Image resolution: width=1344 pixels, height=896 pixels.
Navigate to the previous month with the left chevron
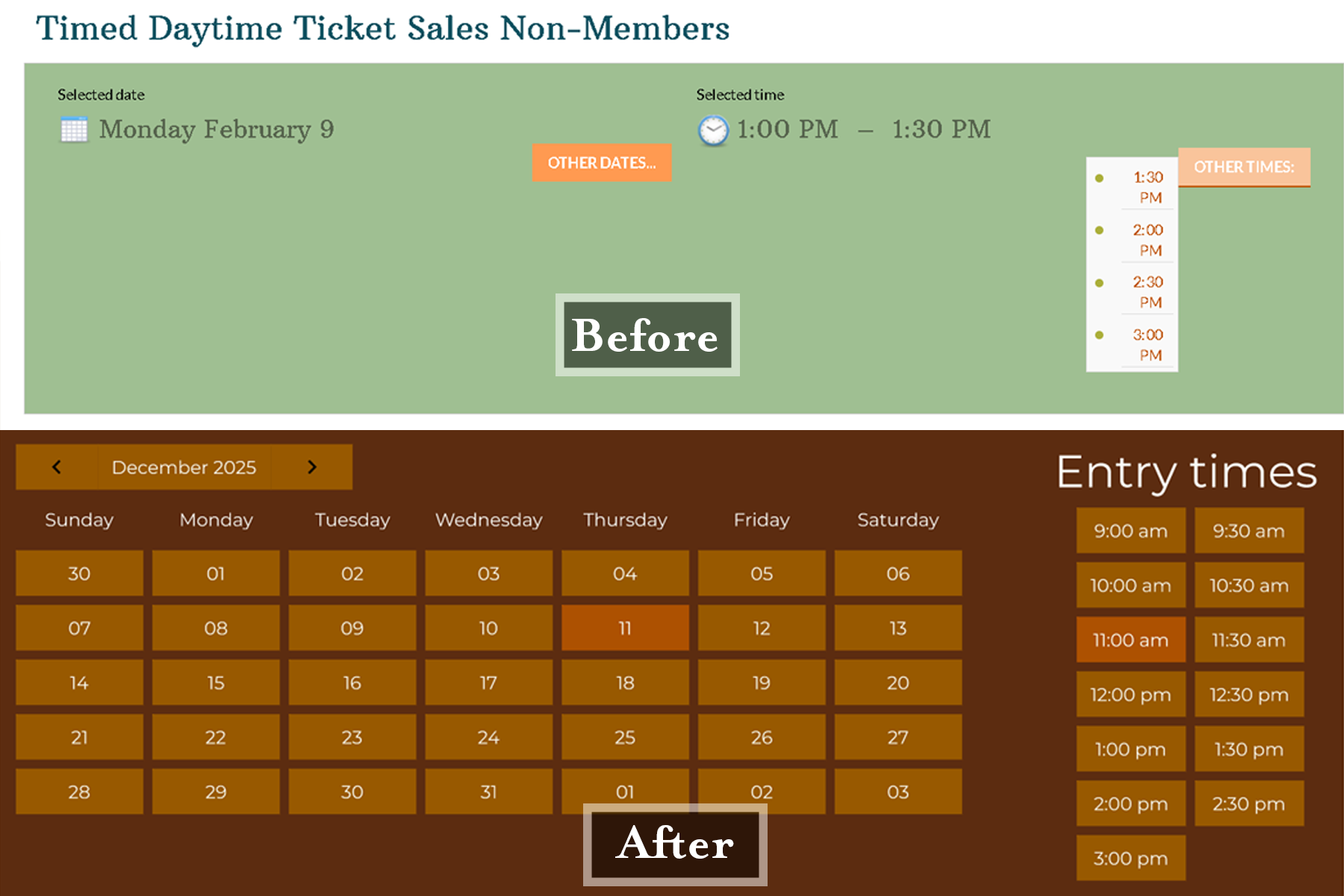(x=56, y=467)
